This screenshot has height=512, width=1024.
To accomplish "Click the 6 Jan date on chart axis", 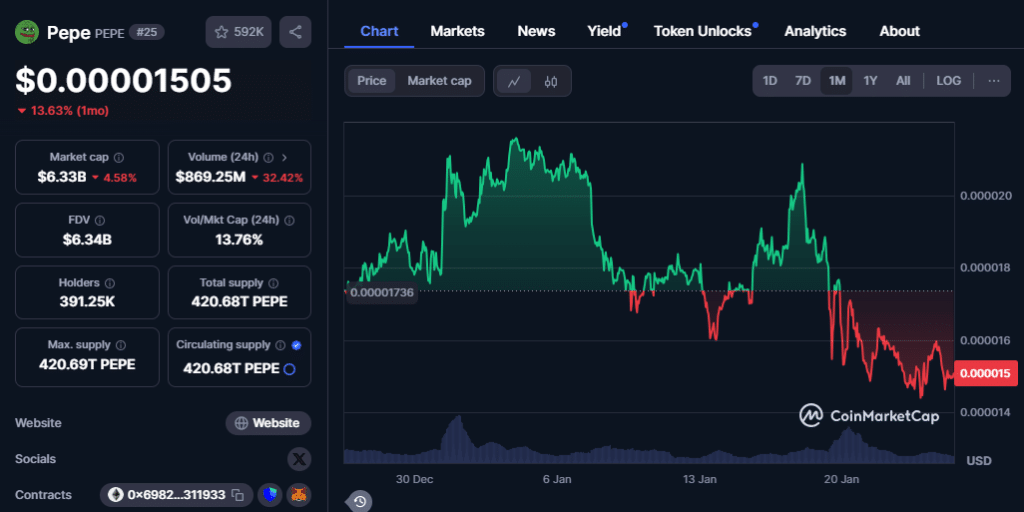I will point(557,479).
